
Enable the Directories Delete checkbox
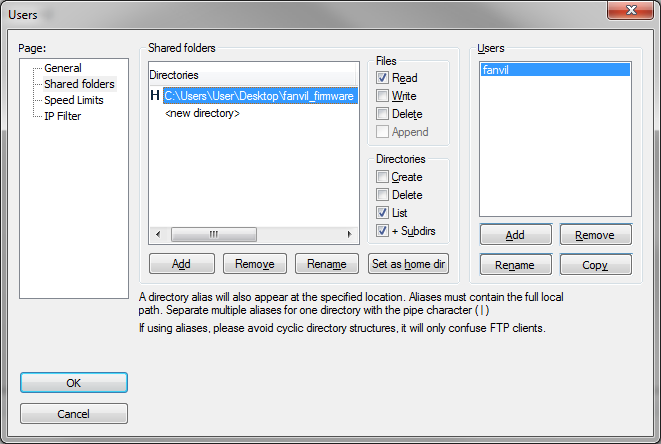pyautogui.click(x=382, y=195)
